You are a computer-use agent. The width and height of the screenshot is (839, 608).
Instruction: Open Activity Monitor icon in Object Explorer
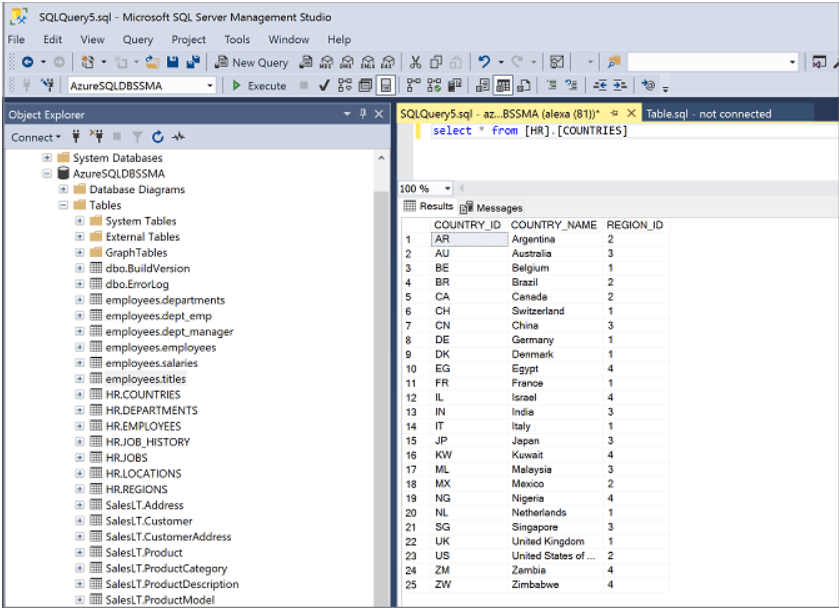click(179, 137)
